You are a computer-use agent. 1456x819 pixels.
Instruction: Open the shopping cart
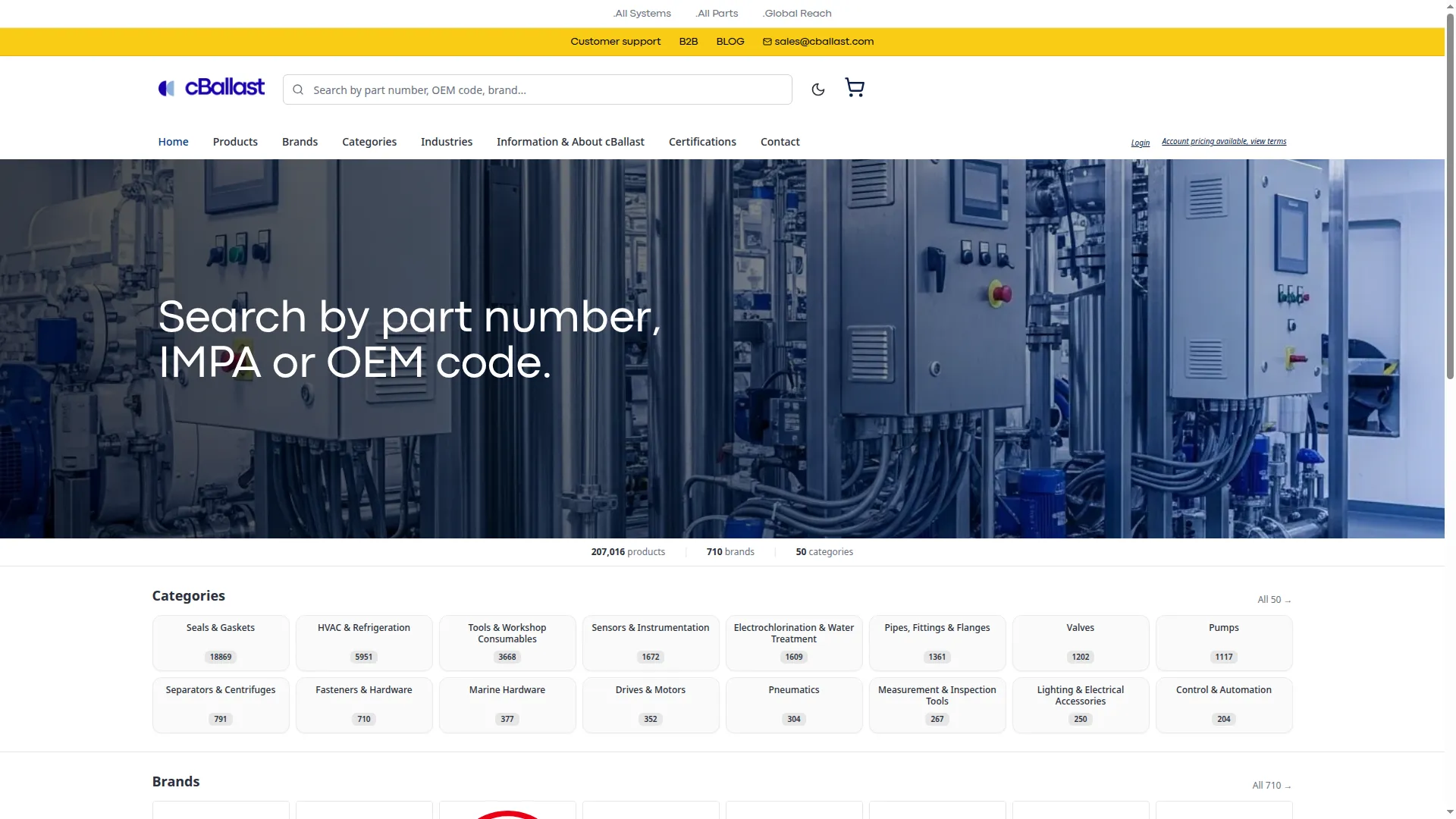point(855,88)
